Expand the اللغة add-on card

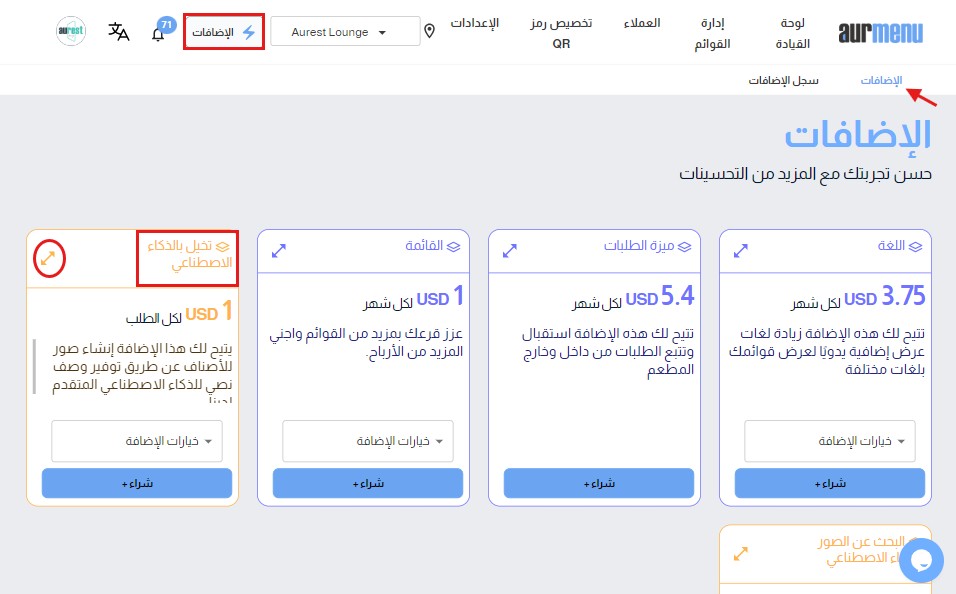[x=741, y=250]
